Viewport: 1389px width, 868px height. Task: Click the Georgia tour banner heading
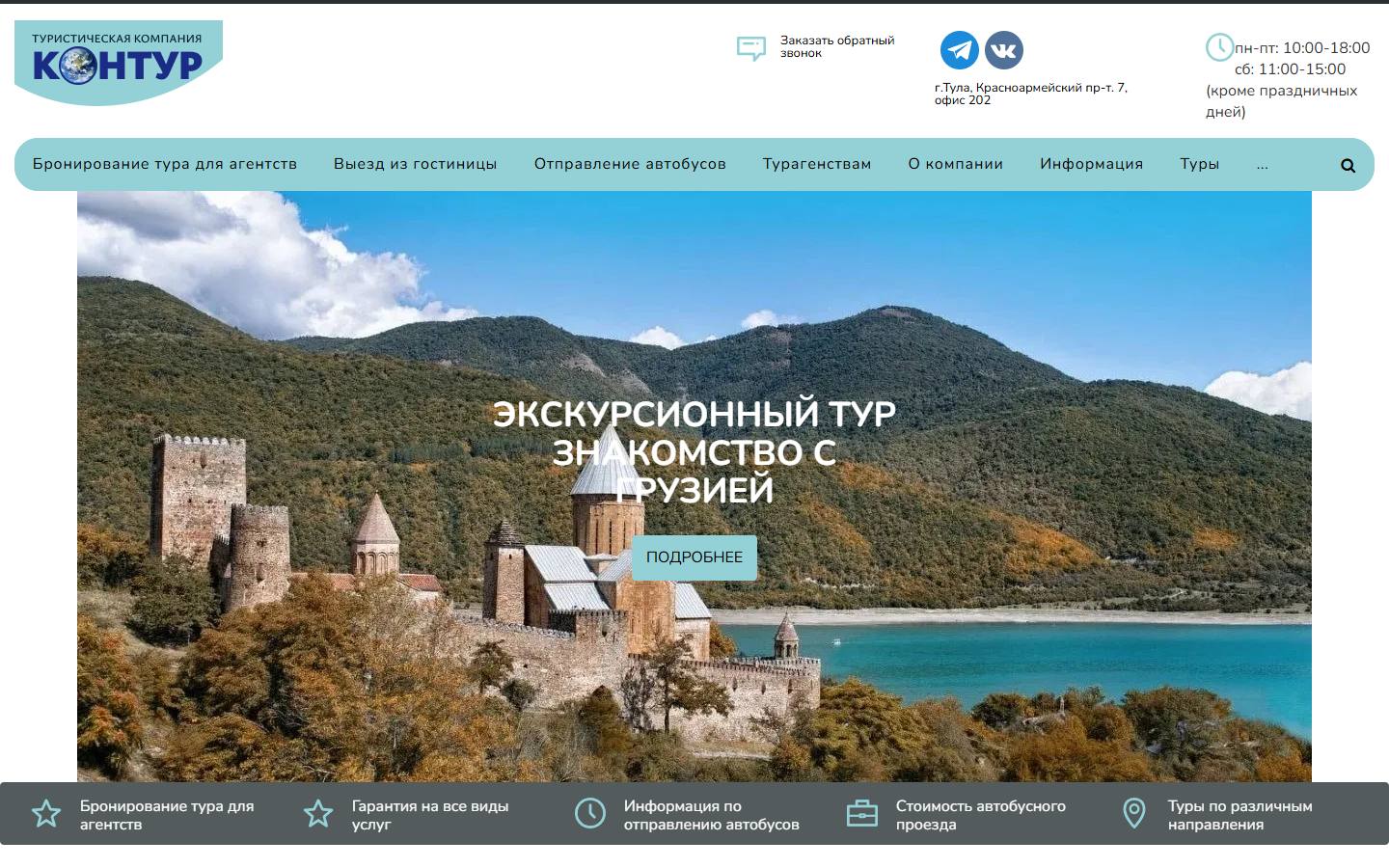coord(694,451)
